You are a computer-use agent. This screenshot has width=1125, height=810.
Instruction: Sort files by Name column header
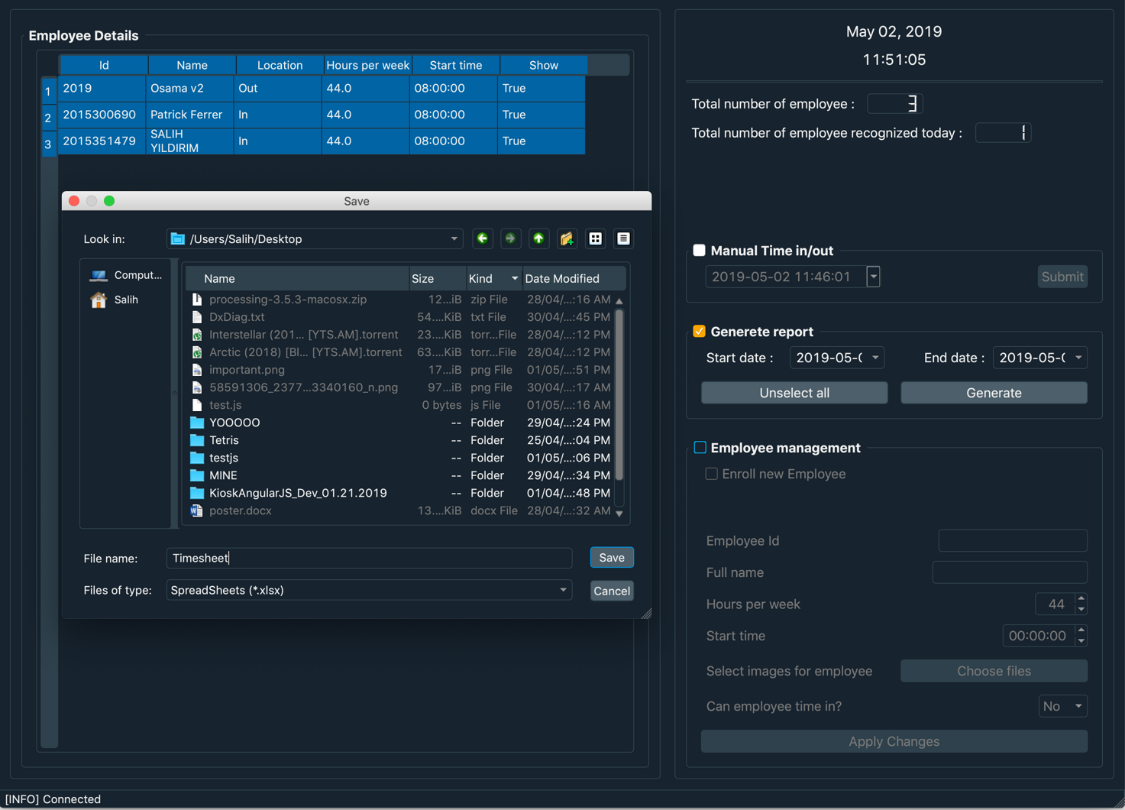point(297,278)
